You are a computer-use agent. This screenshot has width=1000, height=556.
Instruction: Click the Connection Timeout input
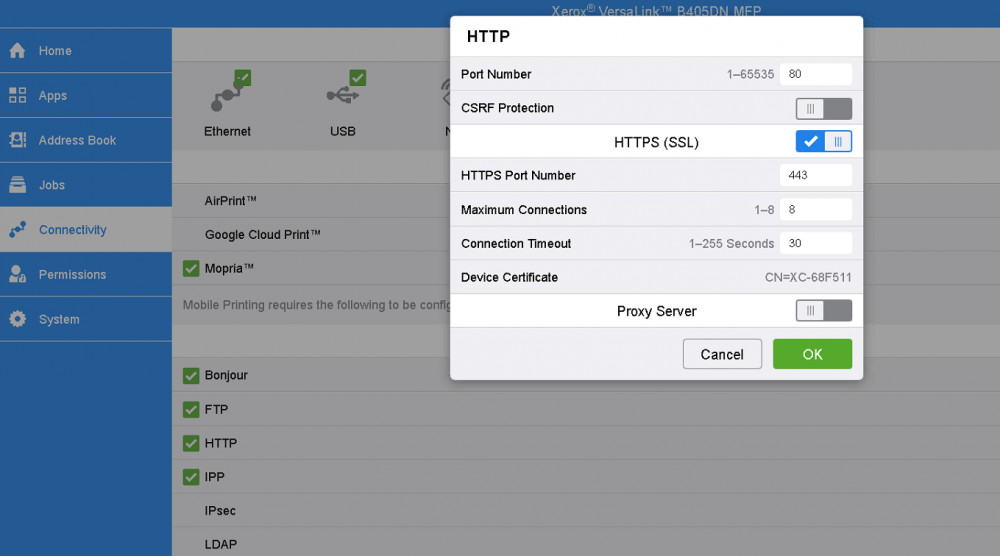(x=815, y=243)
